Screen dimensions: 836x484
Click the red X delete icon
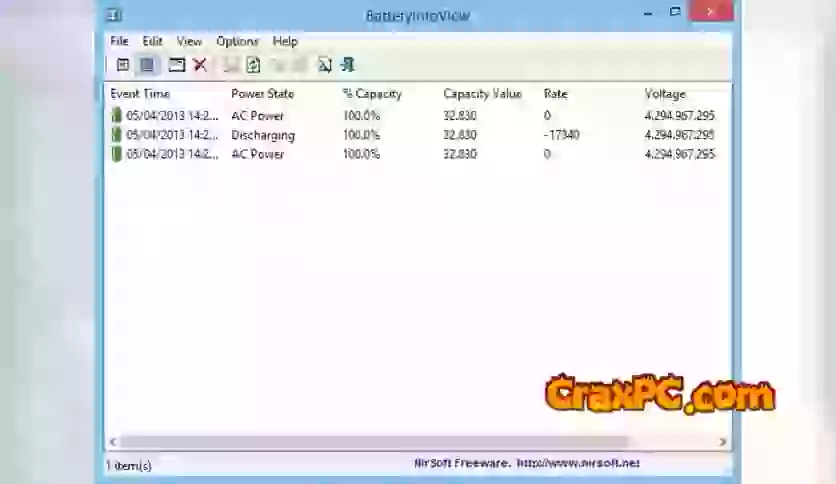tap(200, 65)
